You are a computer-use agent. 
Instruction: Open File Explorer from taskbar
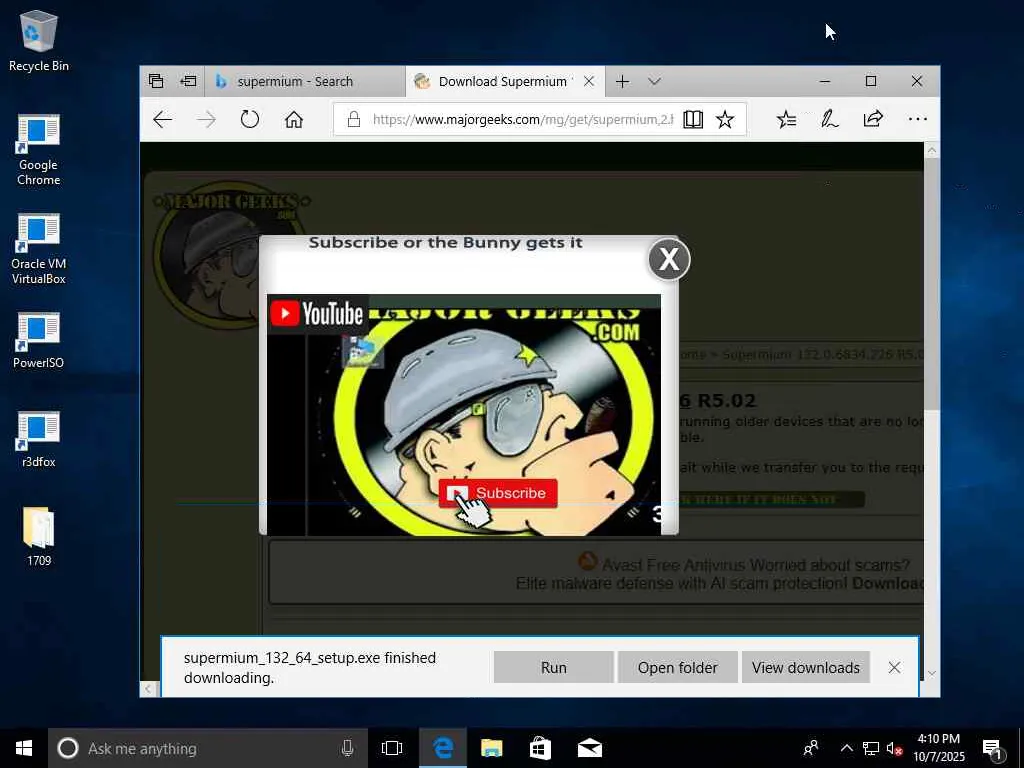tap(491, 748)
